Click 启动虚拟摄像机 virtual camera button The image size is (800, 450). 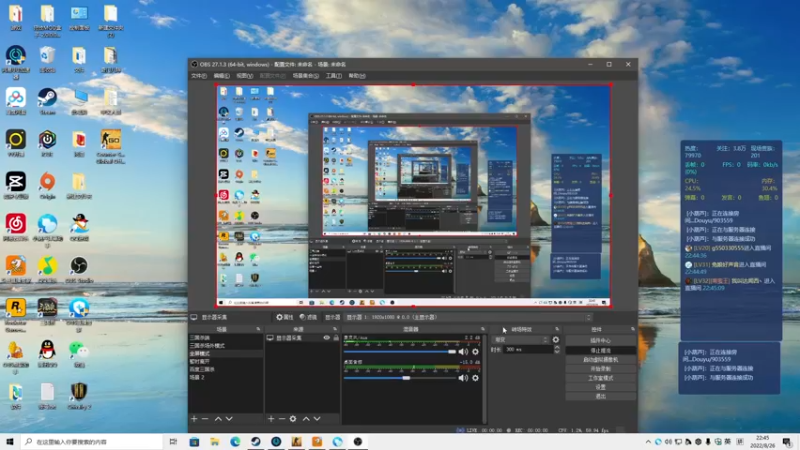pos(601,360)
